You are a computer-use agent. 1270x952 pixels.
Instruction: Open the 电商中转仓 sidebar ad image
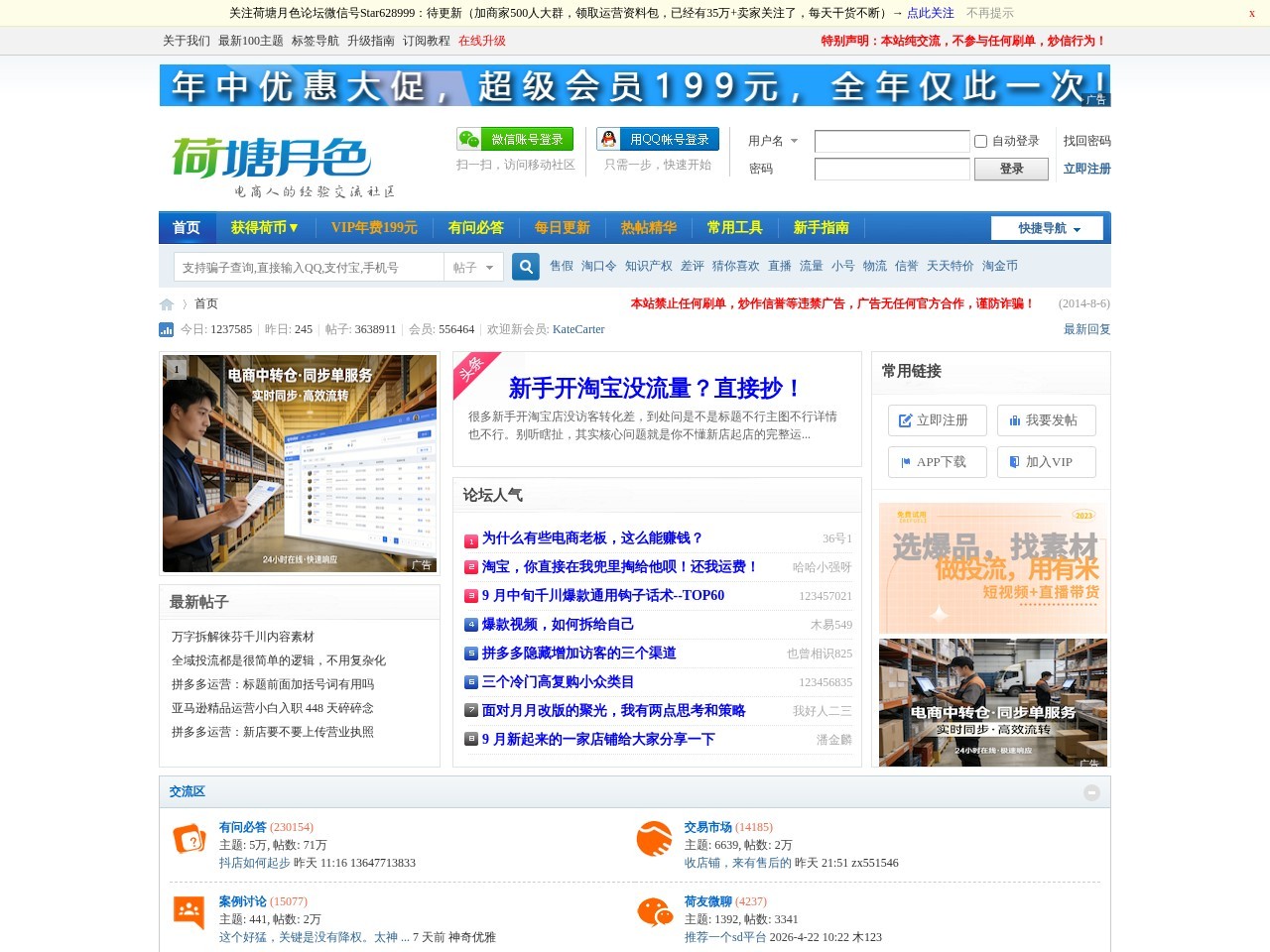993,702
